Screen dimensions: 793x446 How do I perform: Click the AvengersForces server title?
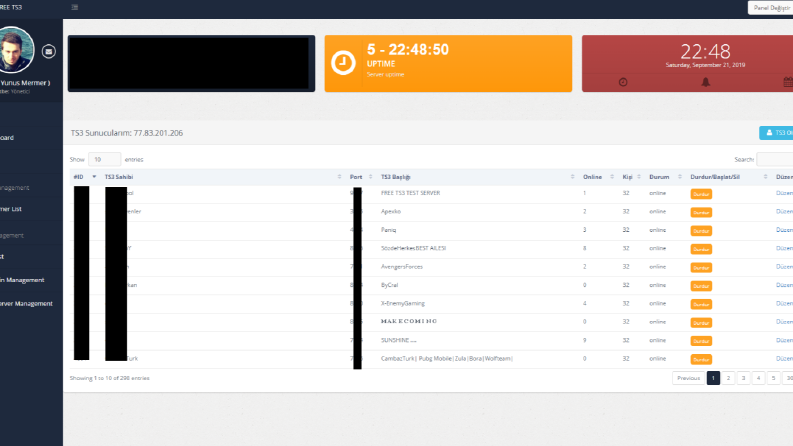click(402, 266)
